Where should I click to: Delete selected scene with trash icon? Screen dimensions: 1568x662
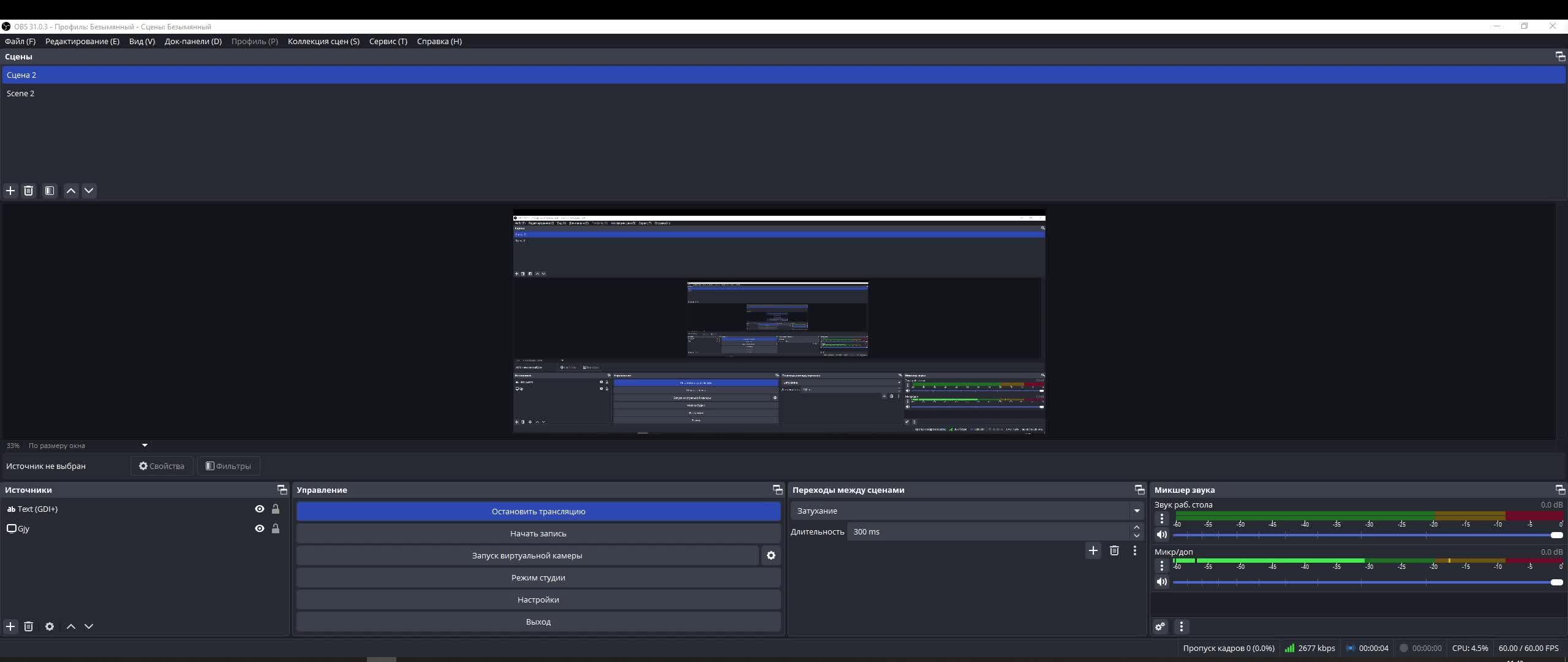pos(28,191)
